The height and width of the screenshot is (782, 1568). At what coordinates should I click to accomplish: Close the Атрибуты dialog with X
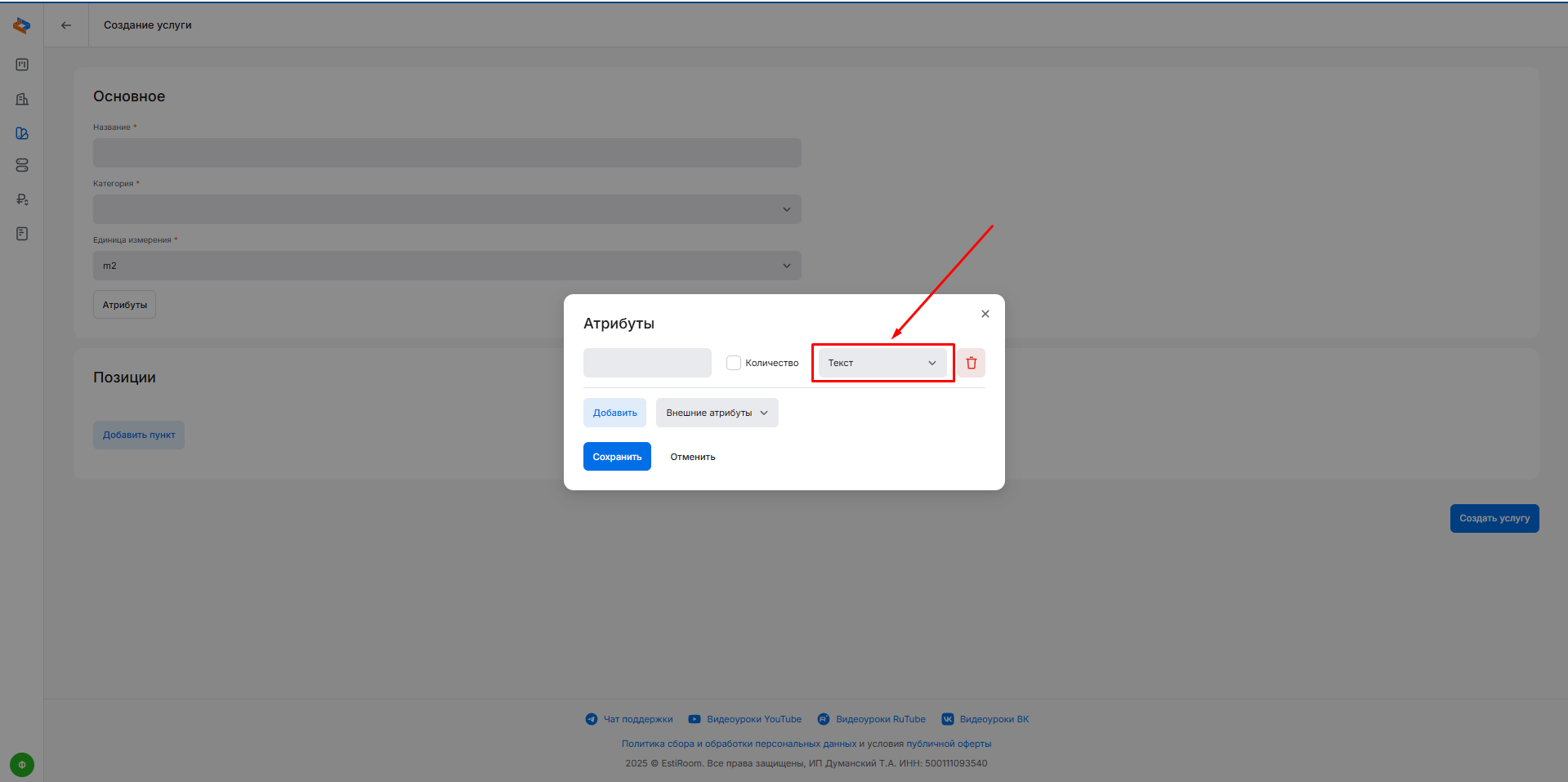click(x=985, y=314)
